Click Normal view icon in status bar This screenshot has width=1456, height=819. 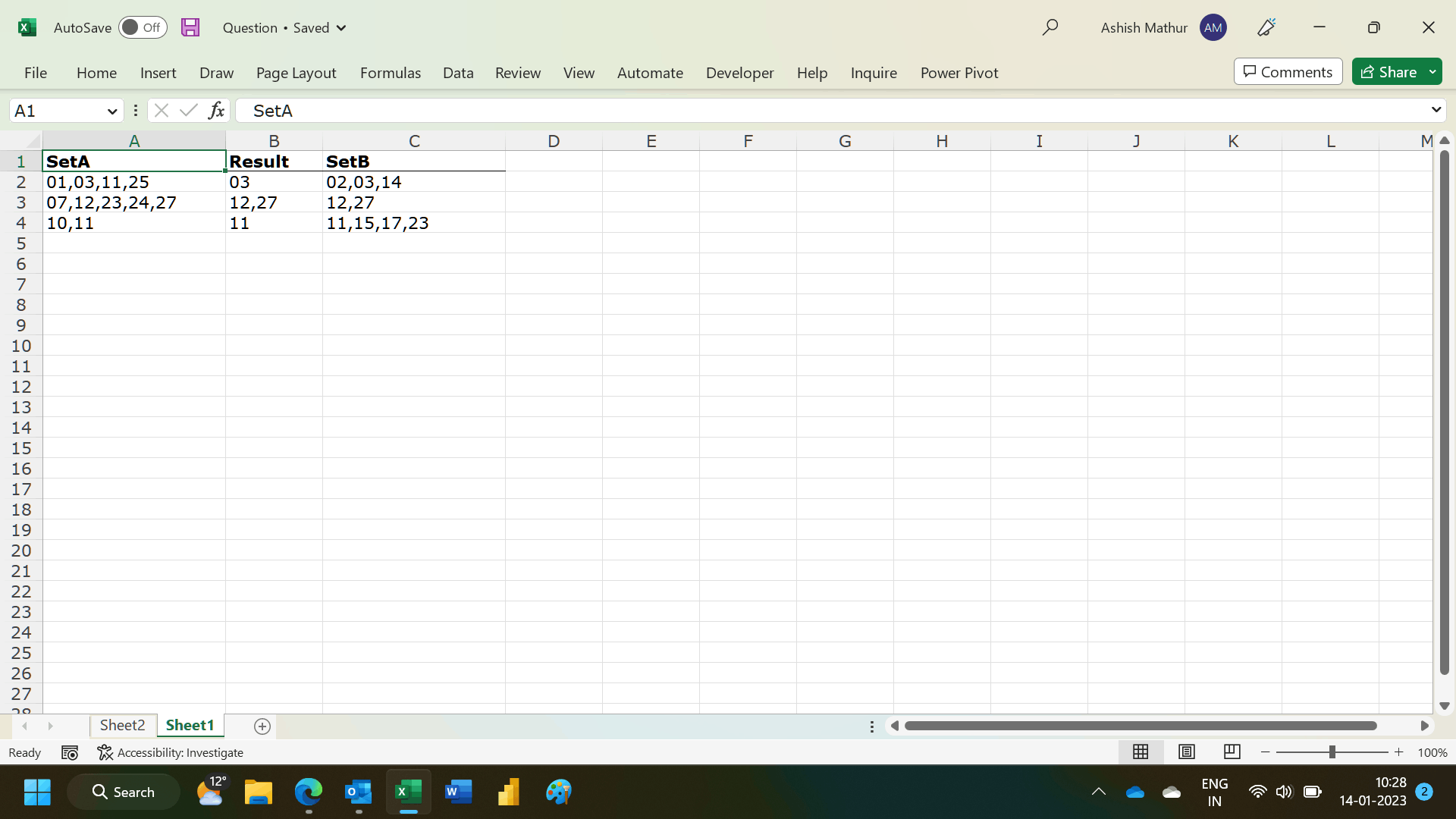click(1141, 752)
